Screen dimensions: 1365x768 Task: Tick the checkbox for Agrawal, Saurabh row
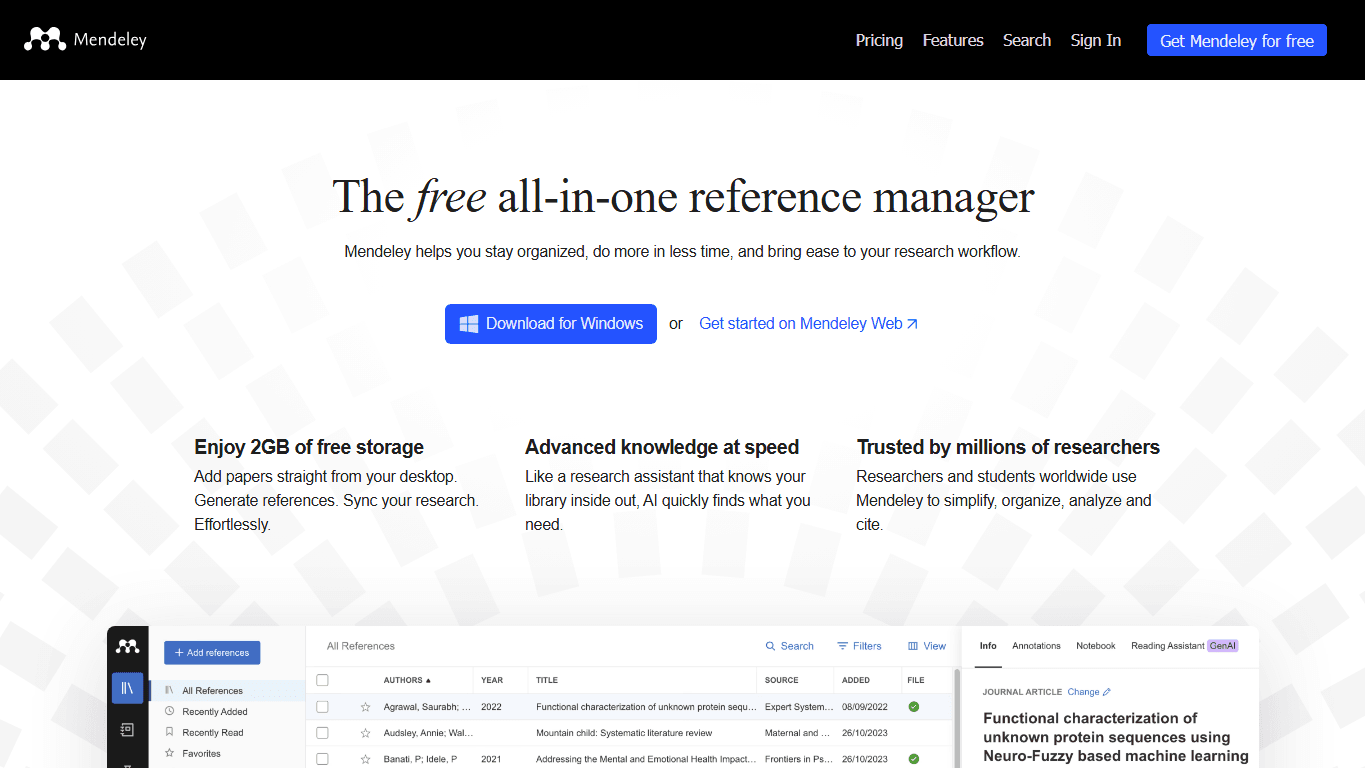click(322, 706)
